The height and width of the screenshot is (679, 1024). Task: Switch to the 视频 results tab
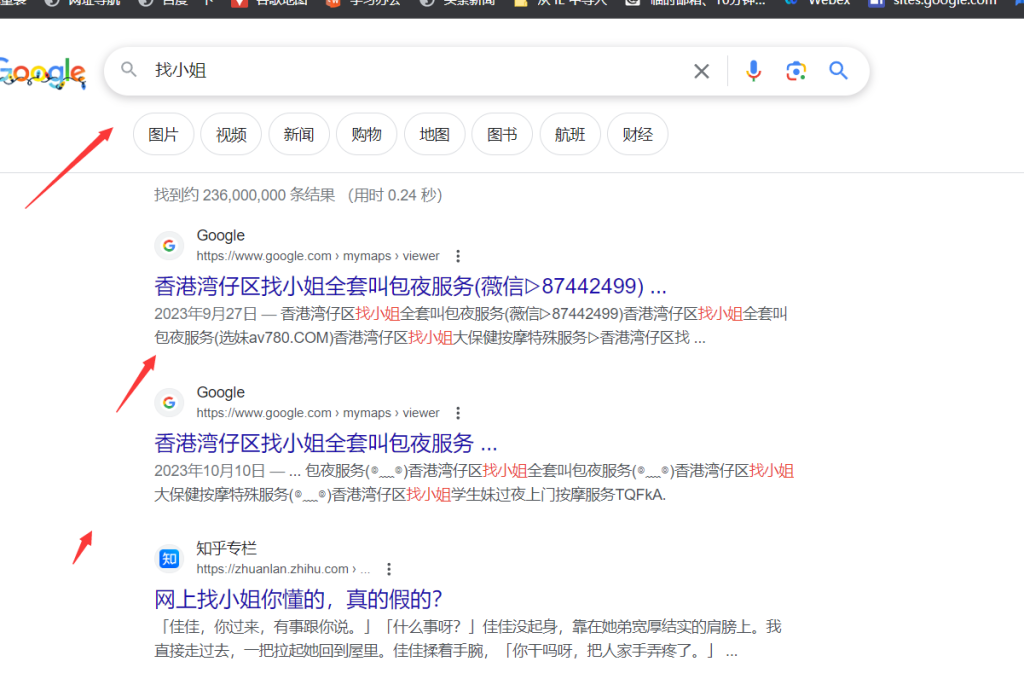click(231, 134)
